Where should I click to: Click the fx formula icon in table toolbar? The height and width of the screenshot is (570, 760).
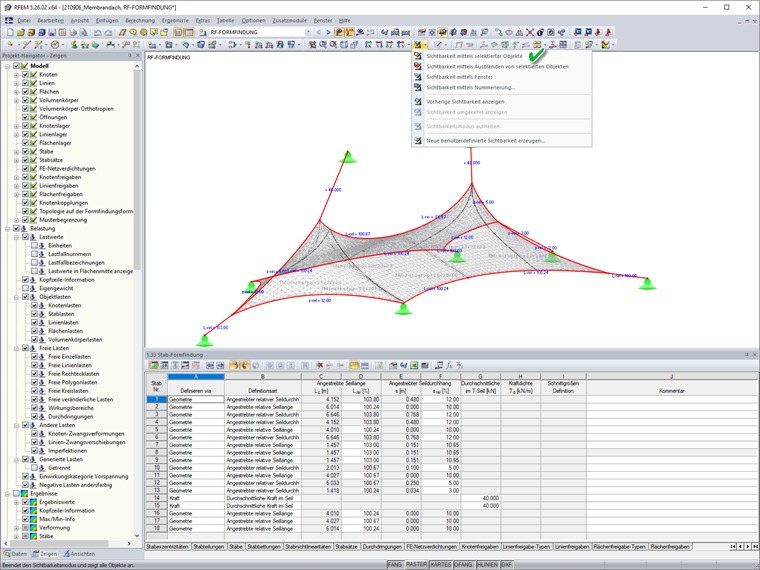[449, 365]
